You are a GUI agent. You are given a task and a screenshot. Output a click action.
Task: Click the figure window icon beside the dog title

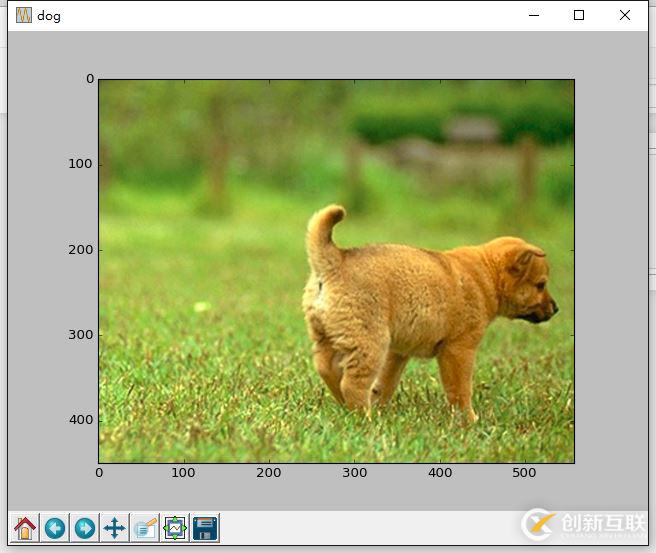(24, 15)
